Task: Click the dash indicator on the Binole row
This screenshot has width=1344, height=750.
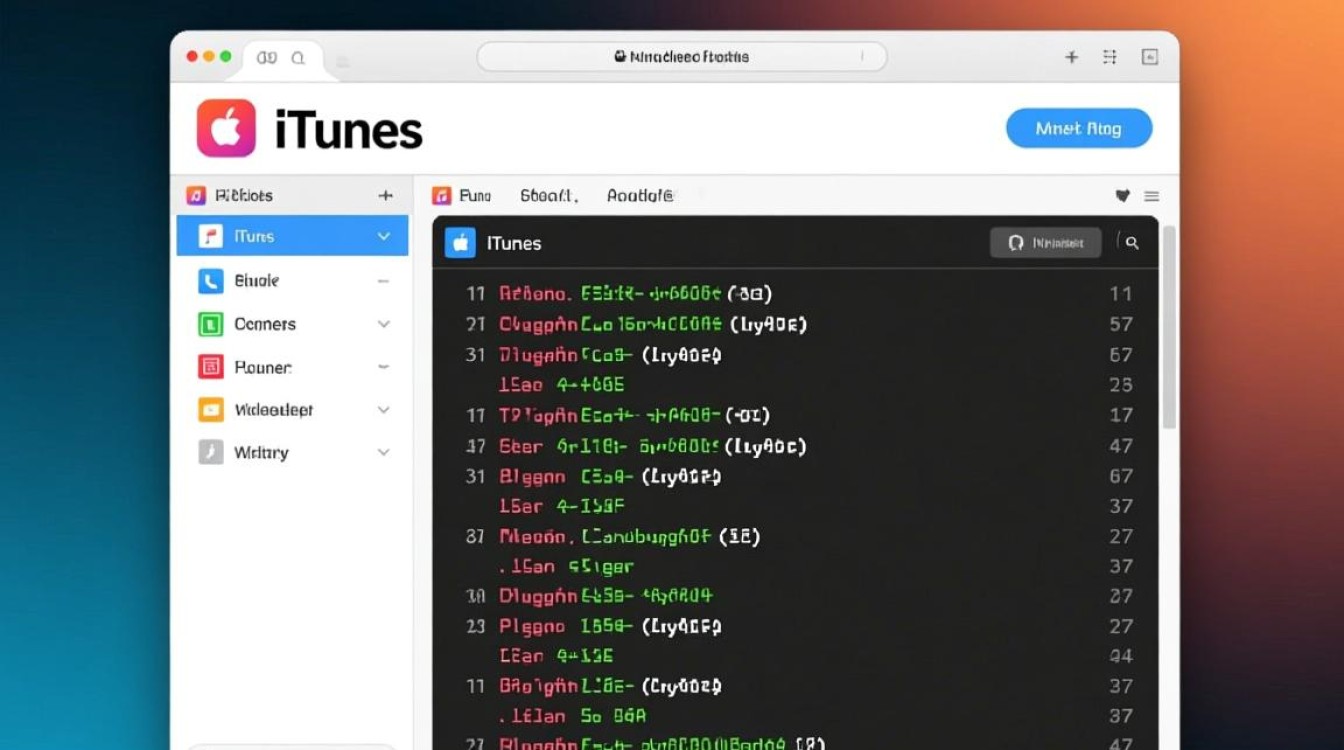Action: [383, 282]
